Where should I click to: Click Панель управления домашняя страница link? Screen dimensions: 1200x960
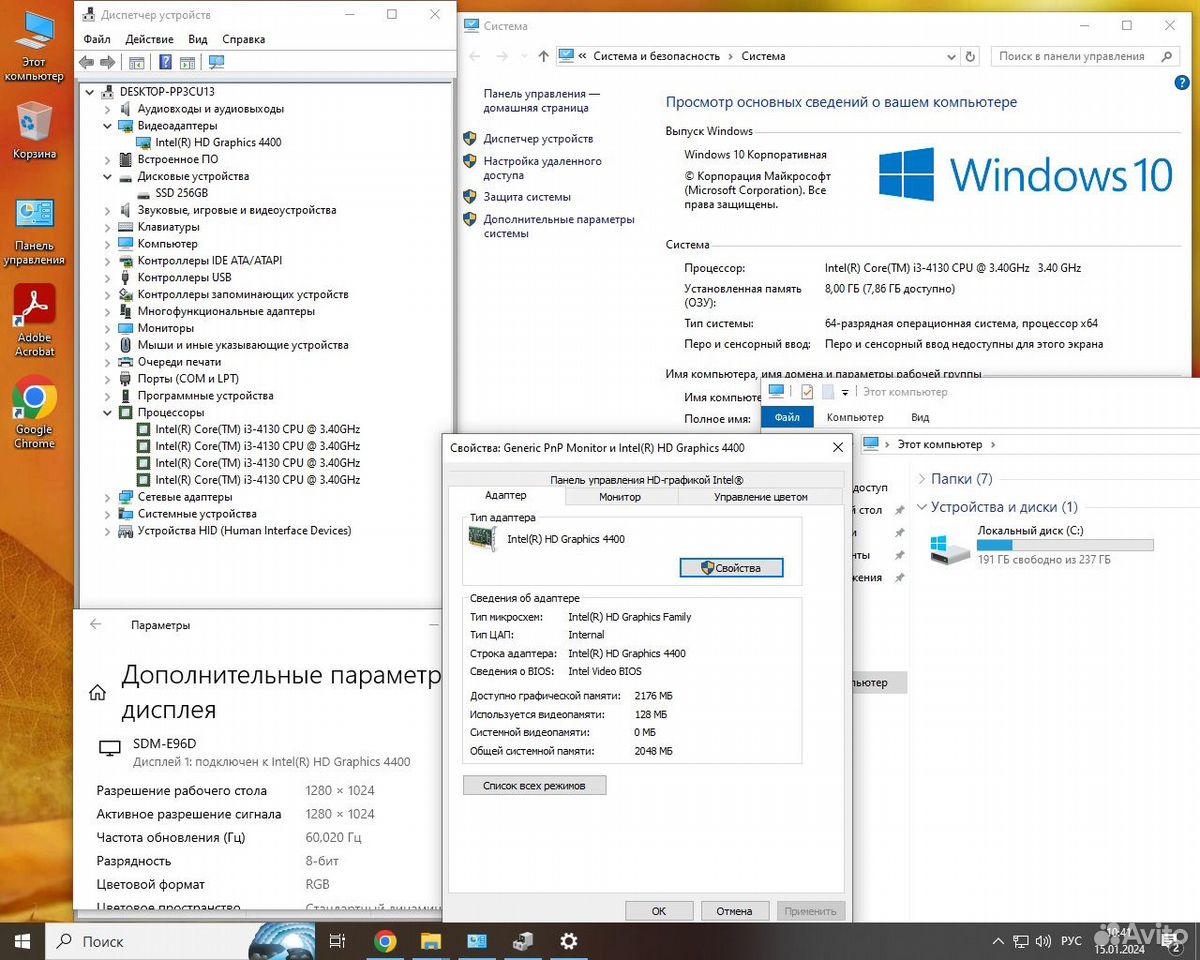coord(541,100)
